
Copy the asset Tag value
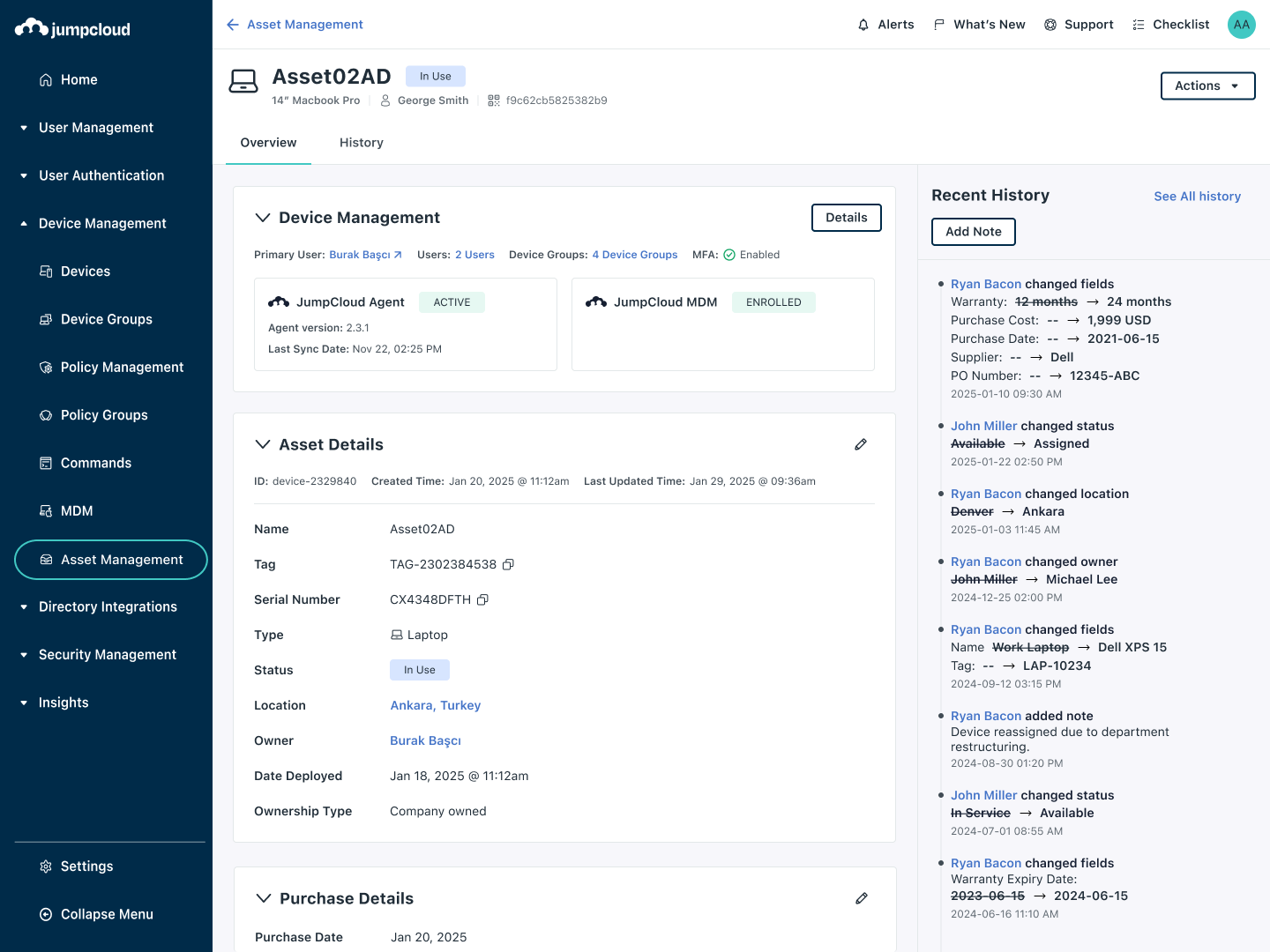tap(508, 564)
